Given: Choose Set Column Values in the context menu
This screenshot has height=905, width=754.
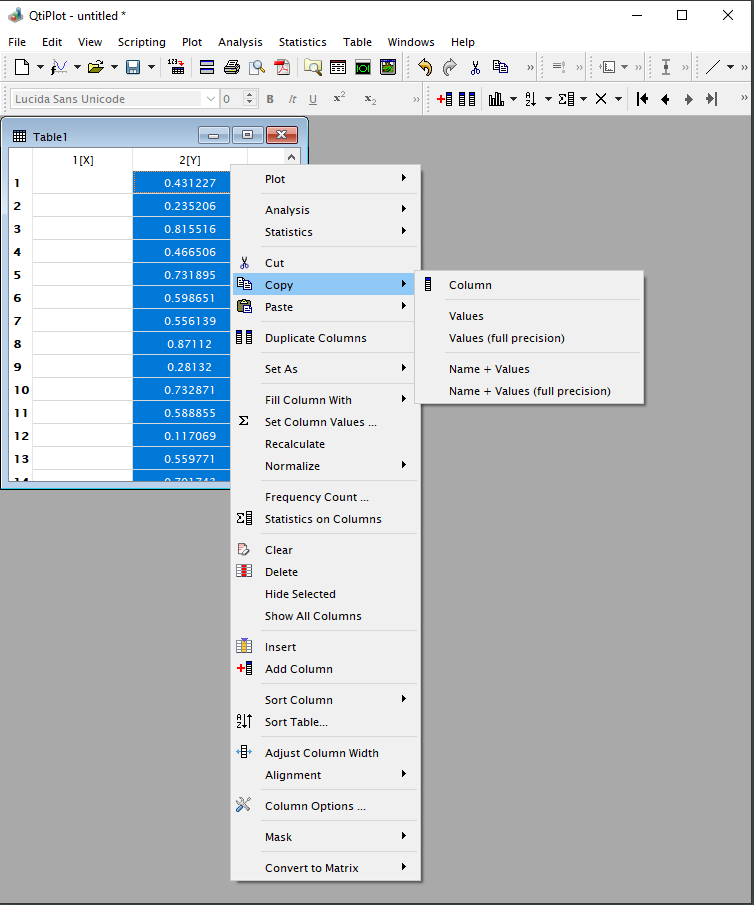Looking at the screenshot, I should pos(320,422).
